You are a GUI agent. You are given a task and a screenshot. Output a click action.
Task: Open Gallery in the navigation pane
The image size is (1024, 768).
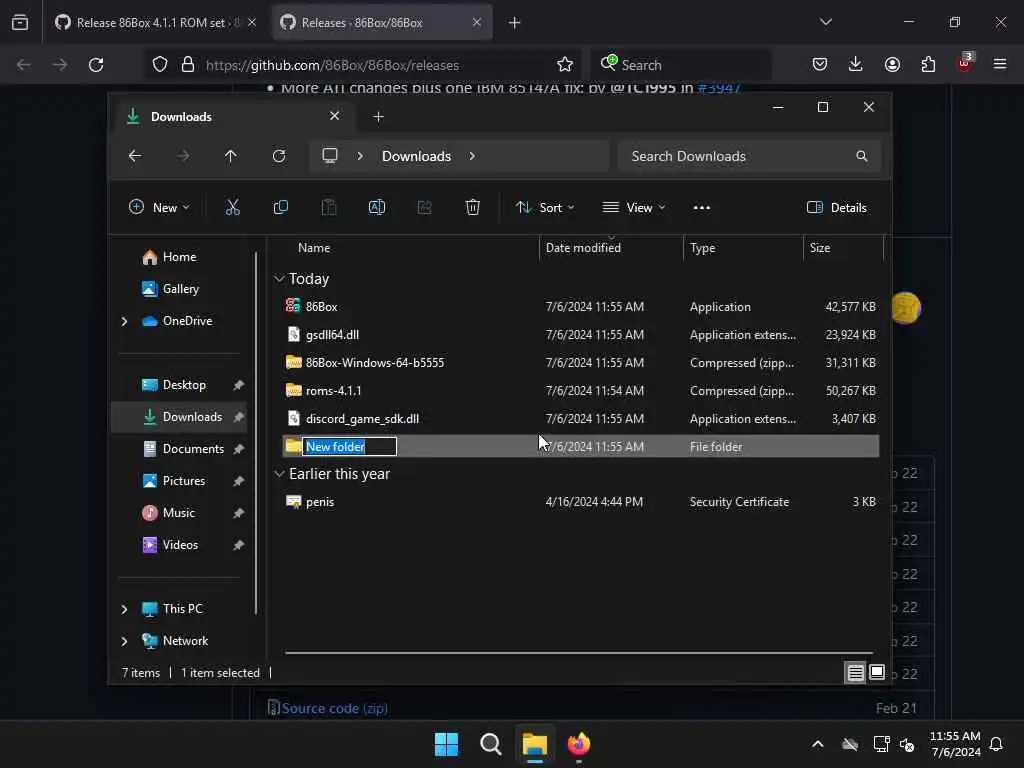(170, 289)
